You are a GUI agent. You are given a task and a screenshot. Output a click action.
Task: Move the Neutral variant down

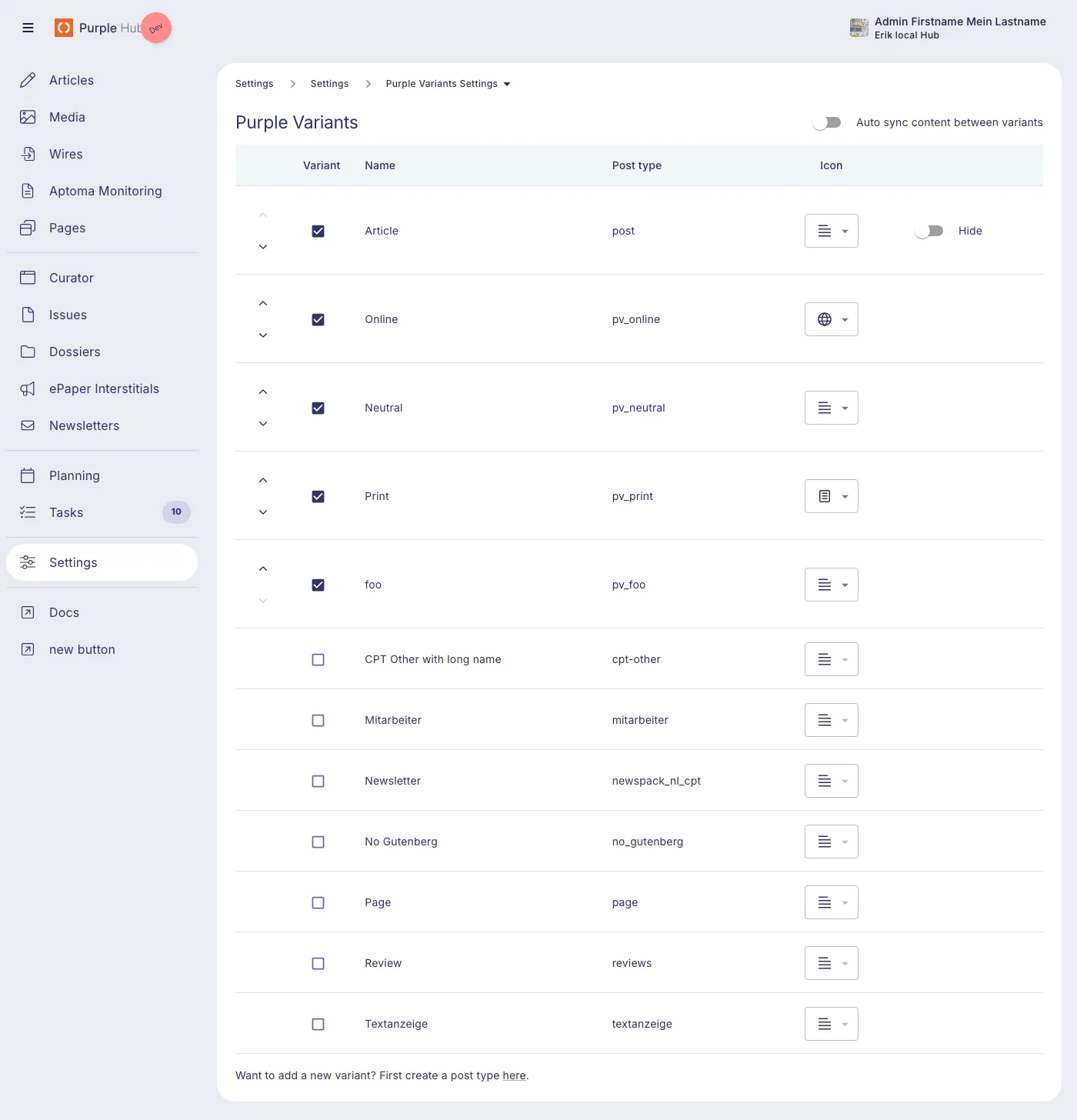pyautogui.click(x=263, y=424)
